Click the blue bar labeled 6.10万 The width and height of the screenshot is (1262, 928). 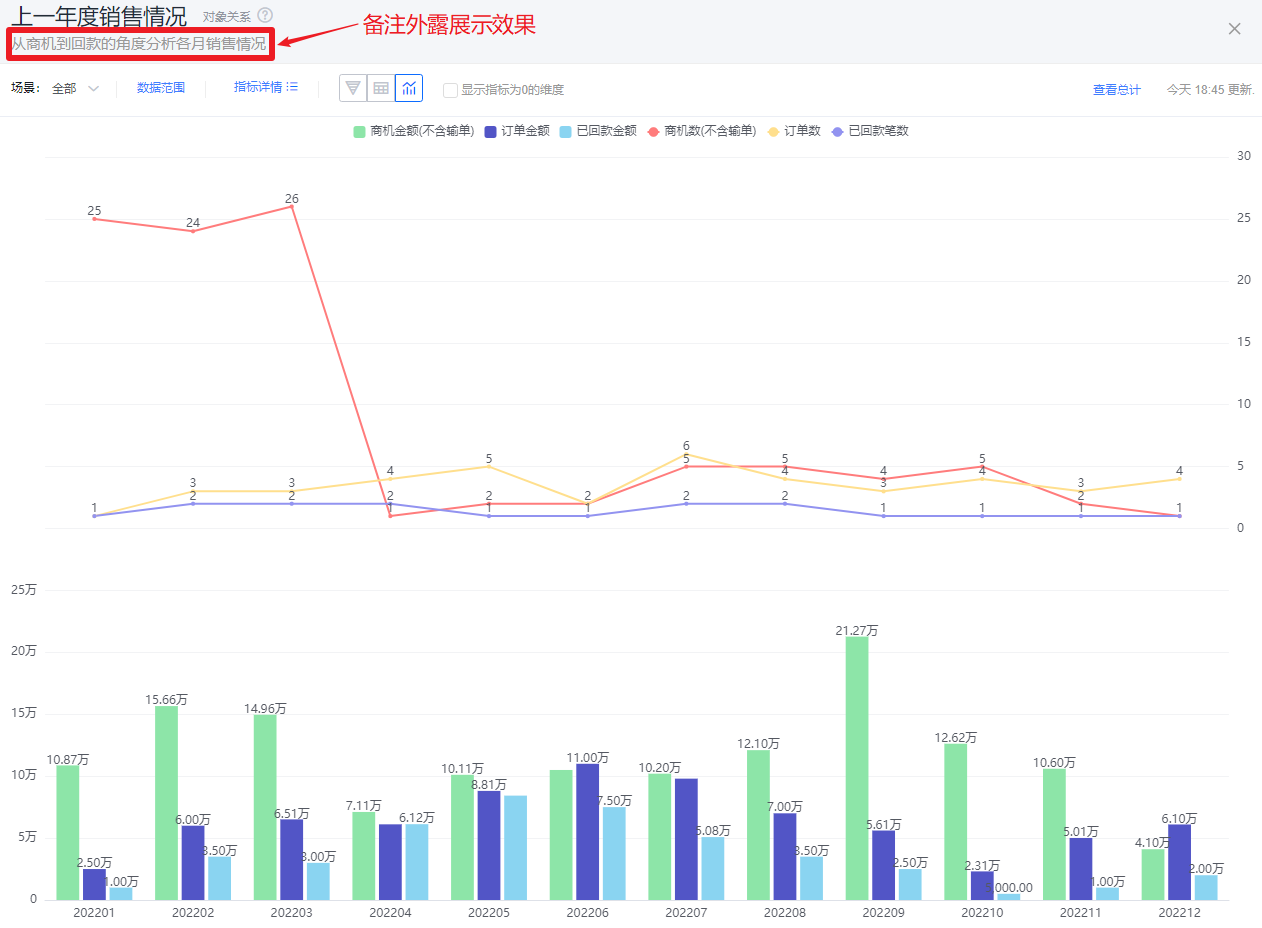point(1180,862)
